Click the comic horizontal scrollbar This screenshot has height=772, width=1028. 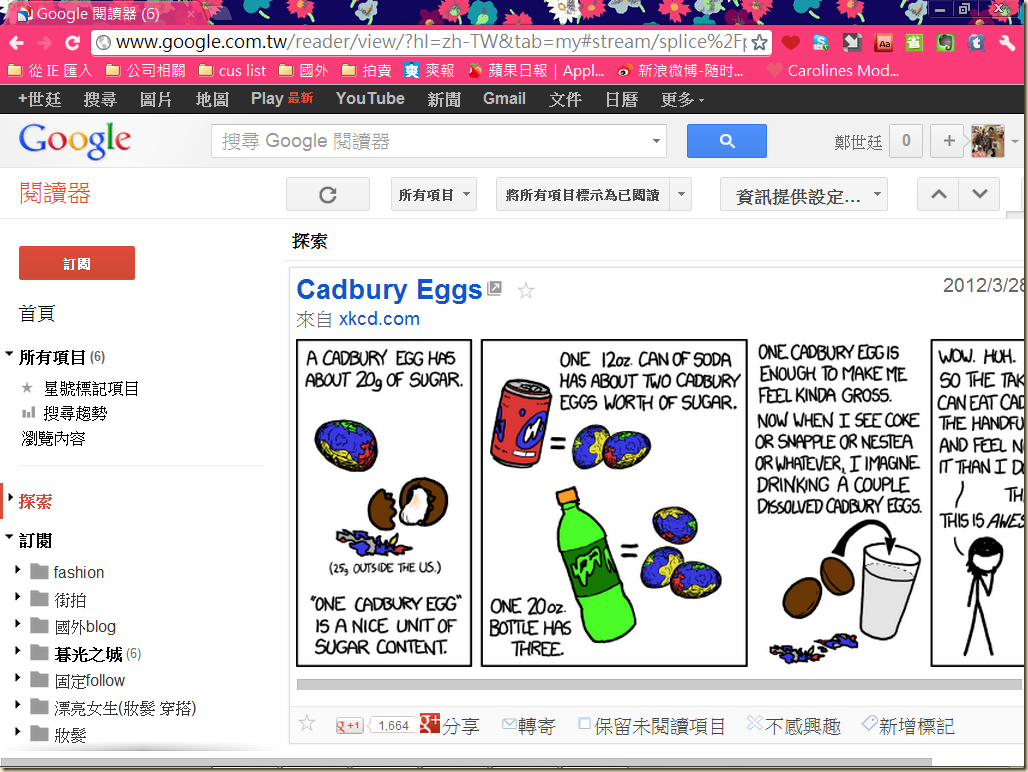tap(659, 684)
